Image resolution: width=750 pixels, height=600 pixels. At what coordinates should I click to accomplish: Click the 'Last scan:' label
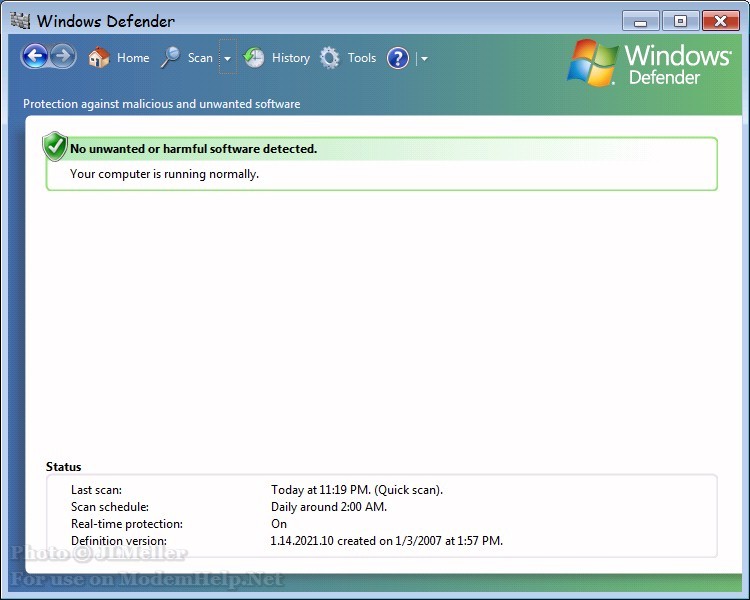pos(96,490)
